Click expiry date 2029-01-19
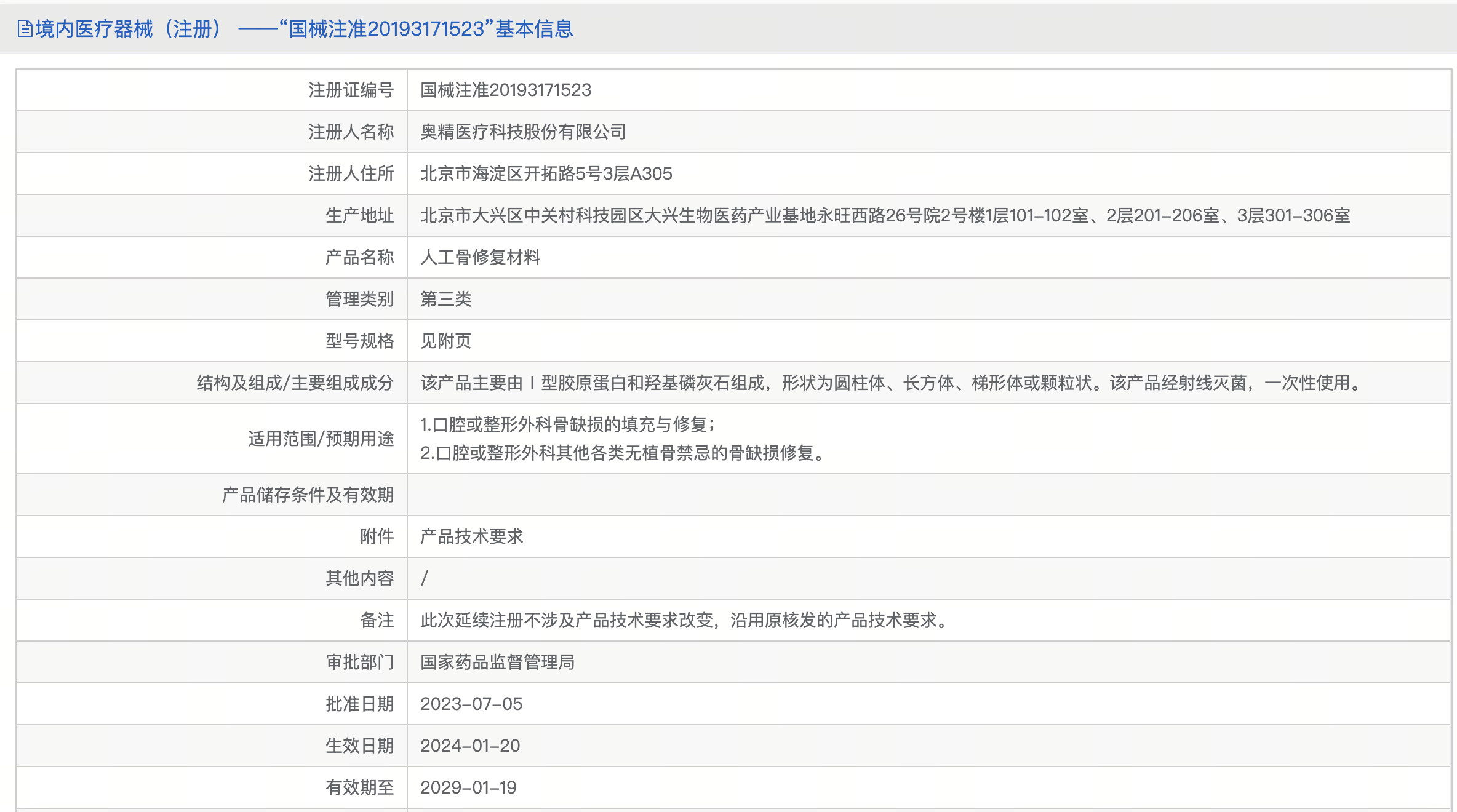Screen dimensions: 1457x812 point(469,787)
